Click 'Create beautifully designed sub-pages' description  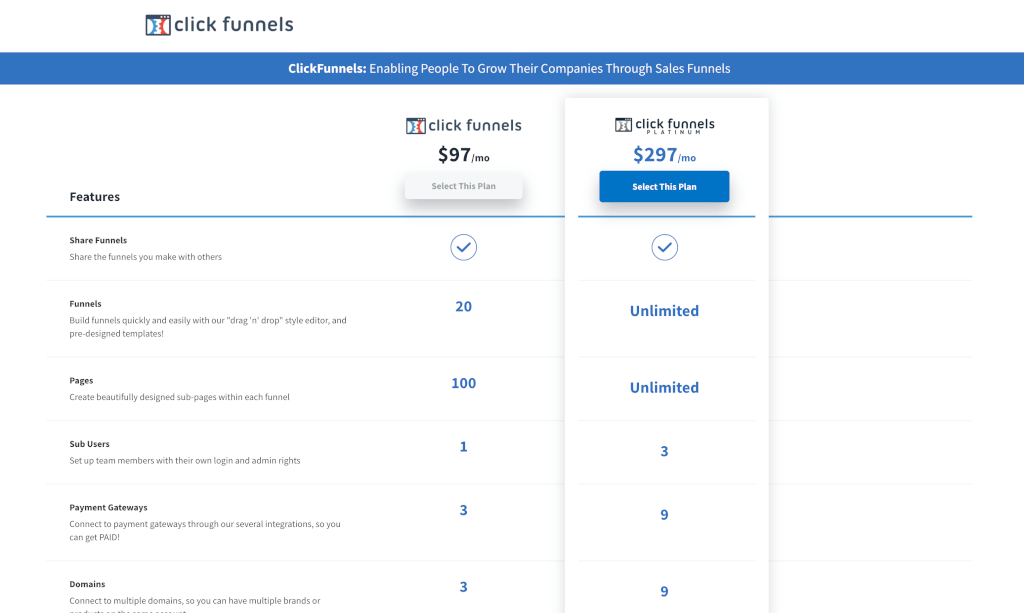(x=180, y=397)
